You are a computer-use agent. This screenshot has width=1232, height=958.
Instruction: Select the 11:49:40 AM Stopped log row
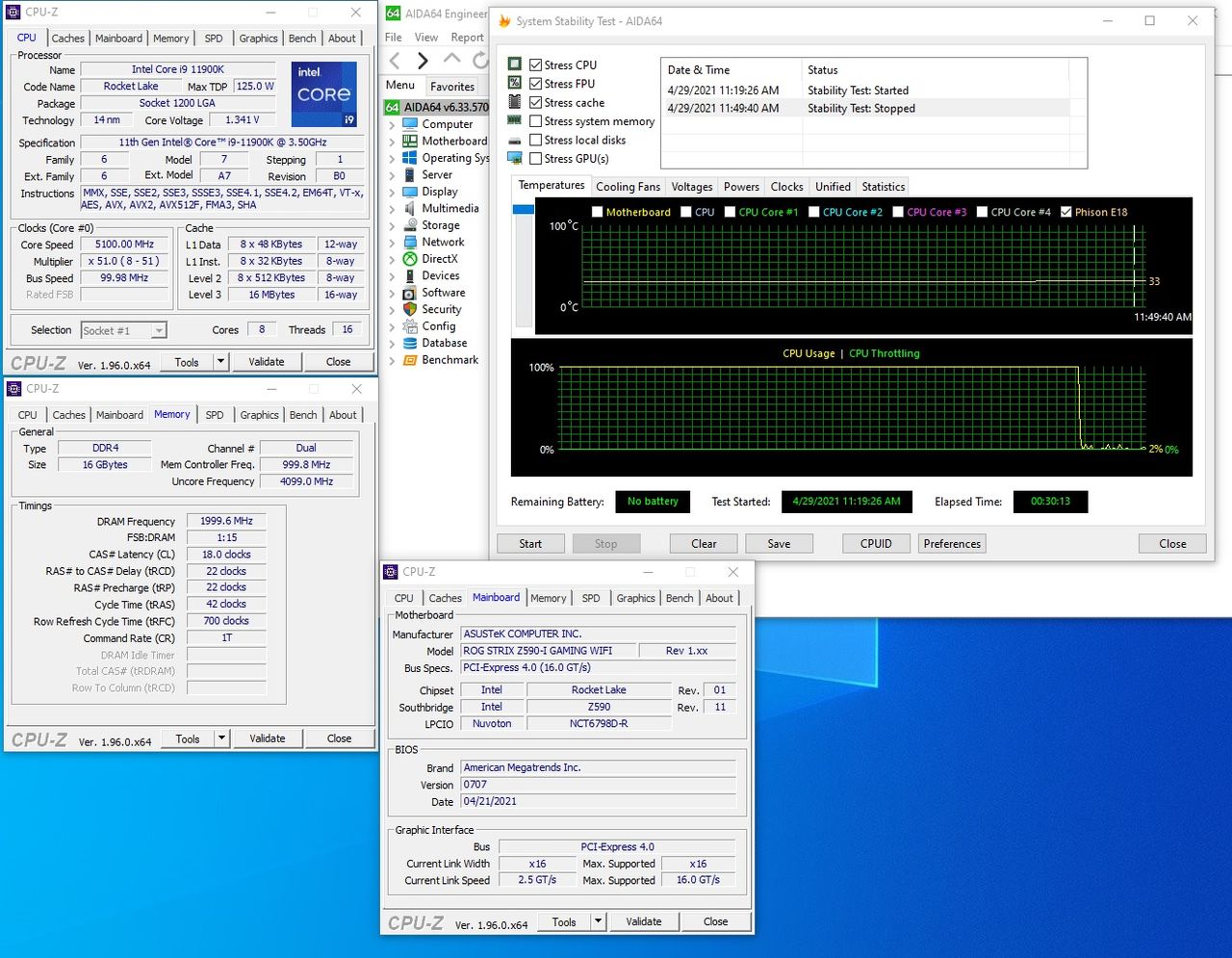866,109
